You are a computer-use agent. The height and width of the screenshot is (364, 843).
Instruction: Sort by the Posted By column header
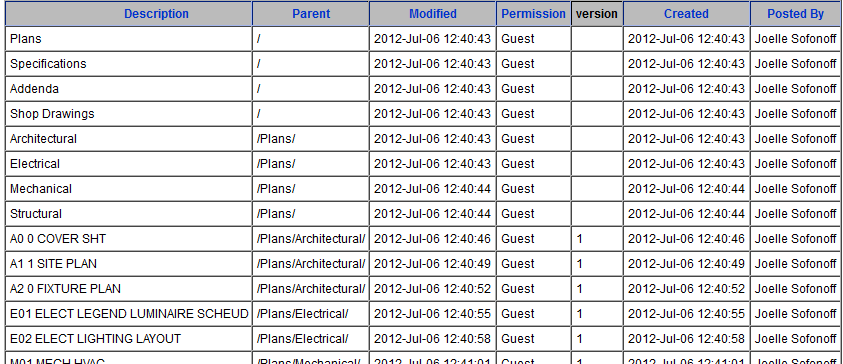795,14
